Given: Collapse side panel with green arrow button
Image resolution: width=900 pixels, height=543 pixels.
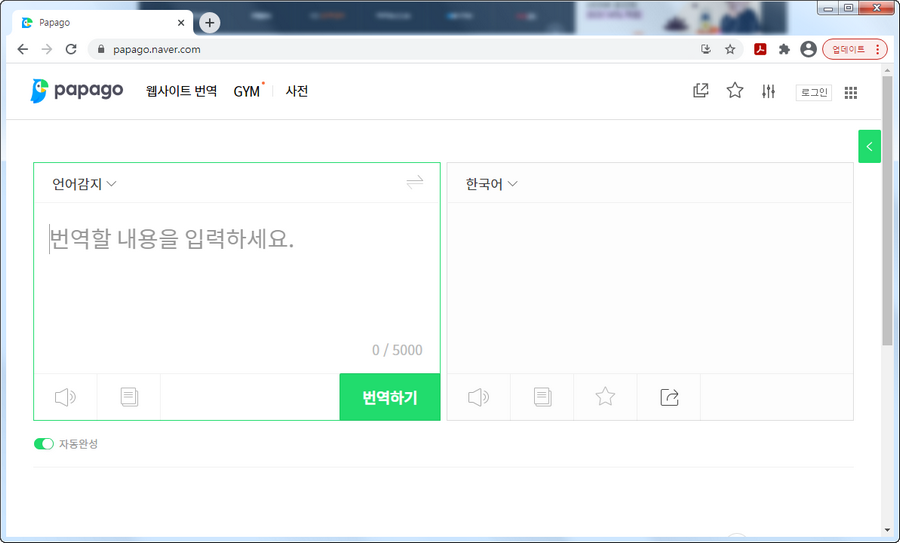Looking at the screenshot, I should coord(870,146).
